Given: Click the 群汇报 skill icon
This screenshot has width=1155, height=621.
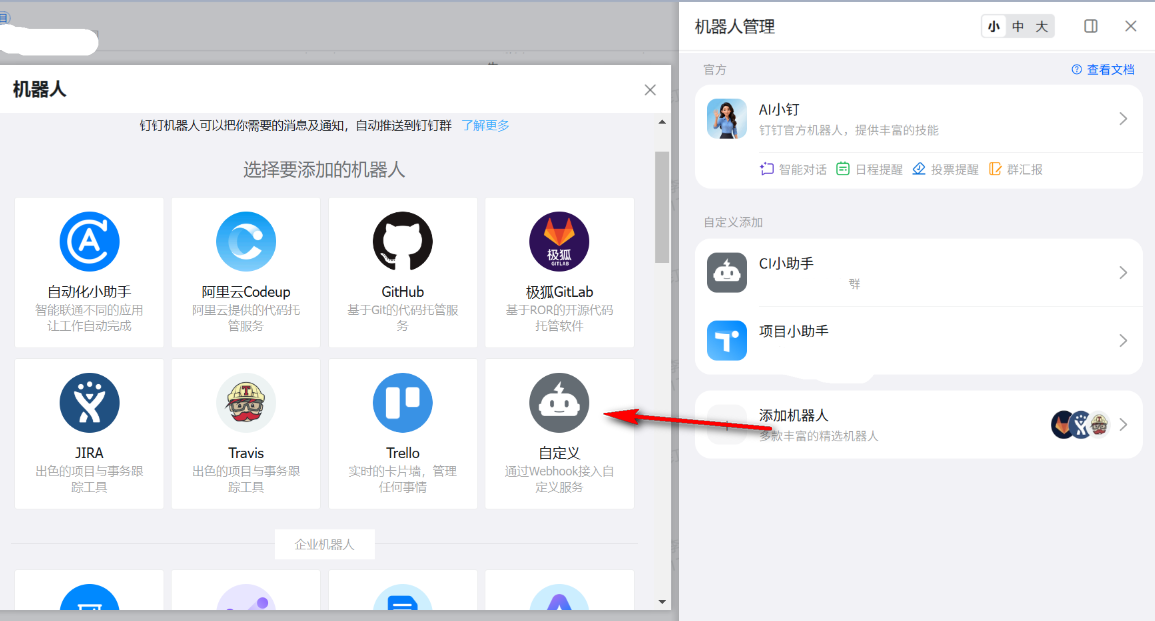Looking at the screenshot, I should pos(994,169).
